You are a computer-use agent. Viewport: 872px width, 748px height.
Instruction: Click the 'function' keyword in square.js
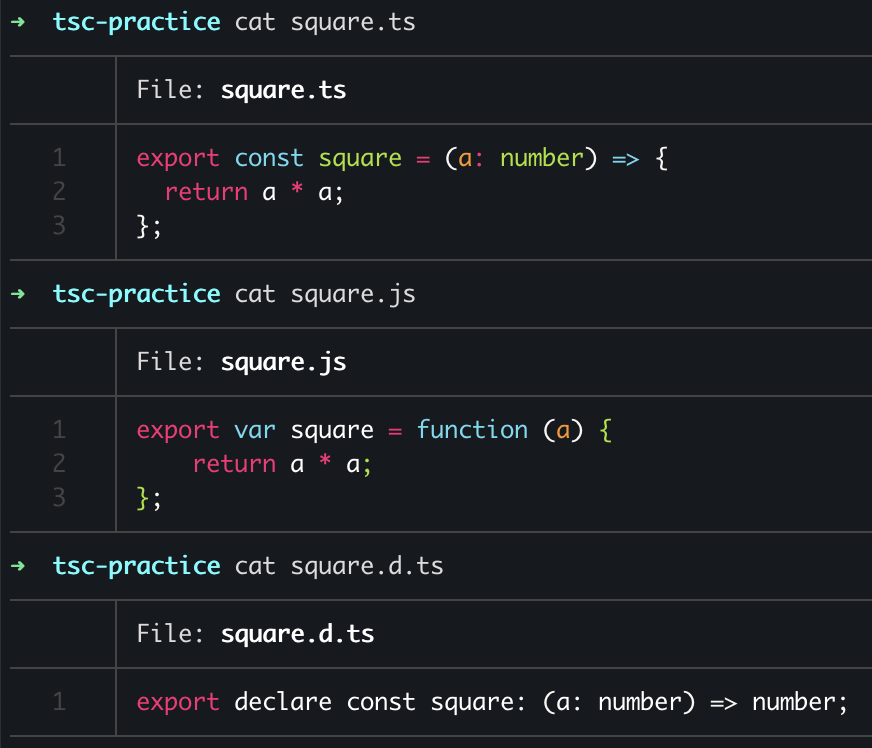(472, 430)
